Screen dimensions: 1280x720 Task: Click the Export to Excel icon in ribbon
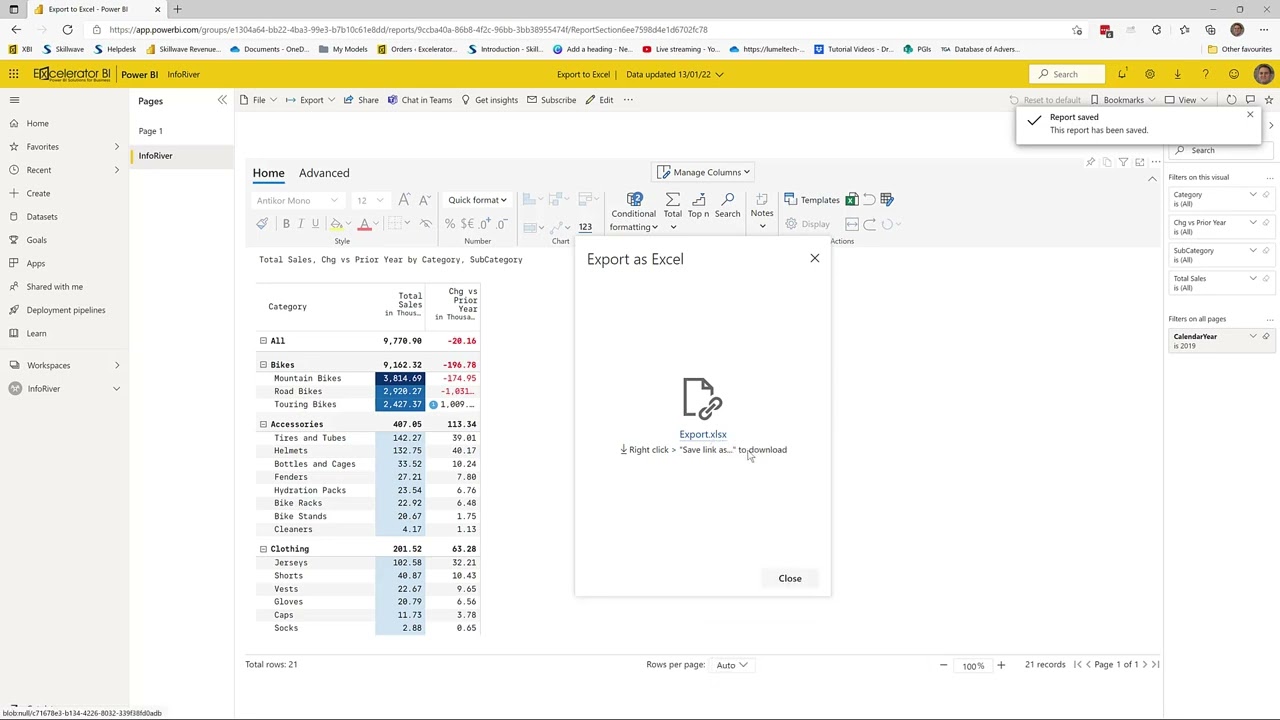pos(852,200)
